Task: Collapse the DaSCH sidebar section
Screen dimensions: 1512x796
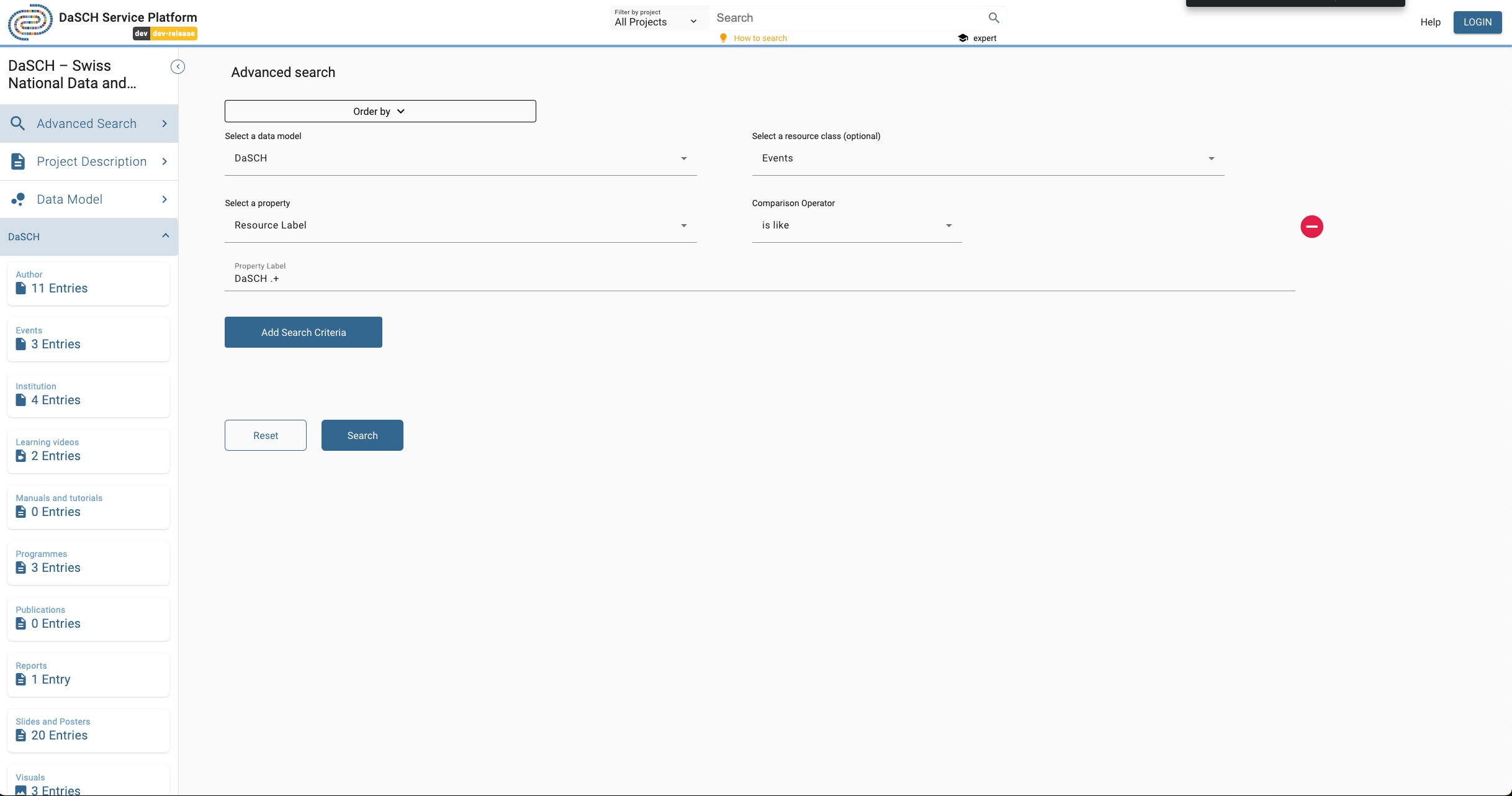Action: [x=165, y=236]
